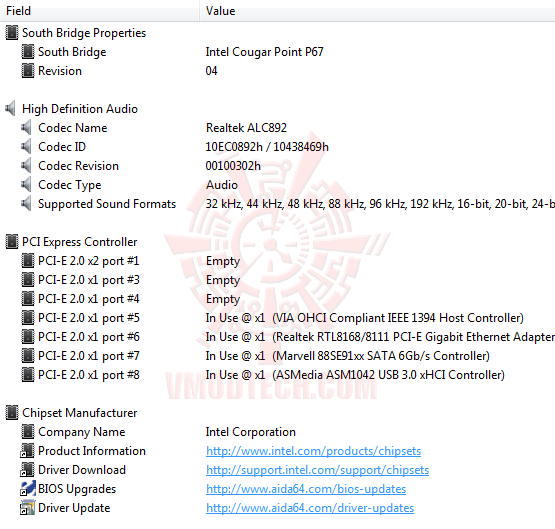Select the Driver Download label
Image resolution: width=555 pixels, height=529 pixels.
pyautogui.click(x=82, y=470)
